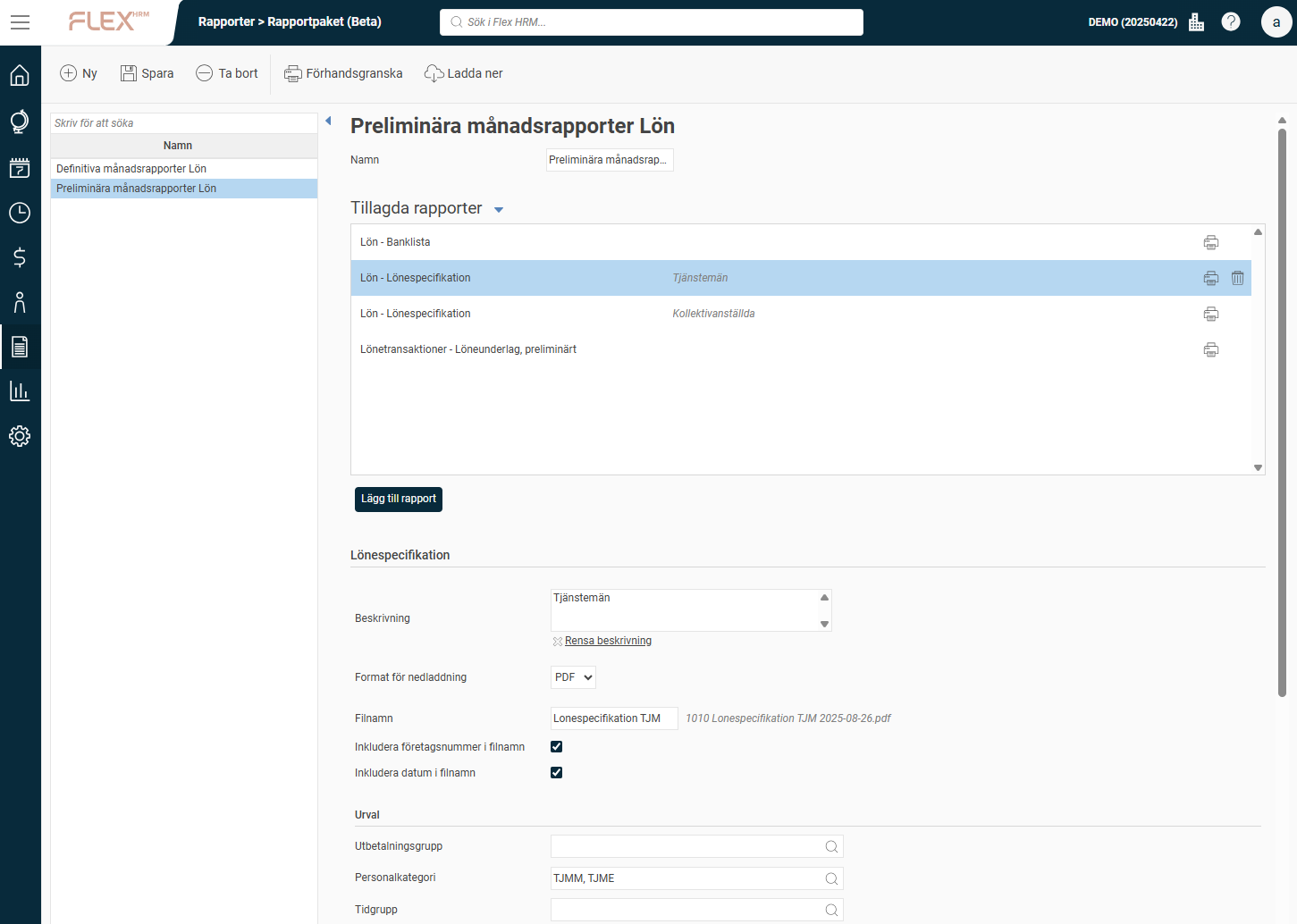Select Definitiva månadsrapporter Lön in list
1297x924 pixels.
(x=131, y=169)
